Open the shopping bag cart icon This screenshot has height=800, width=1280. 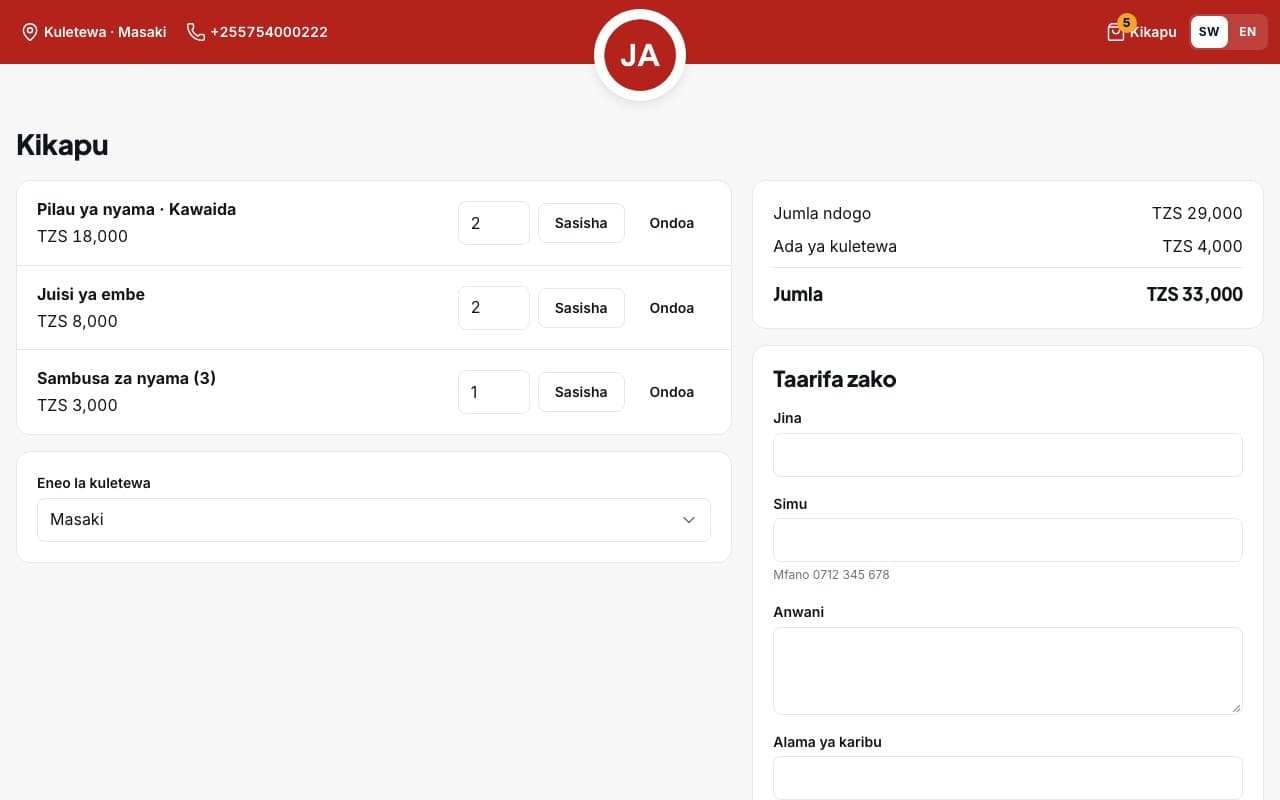pos(1116,32)
